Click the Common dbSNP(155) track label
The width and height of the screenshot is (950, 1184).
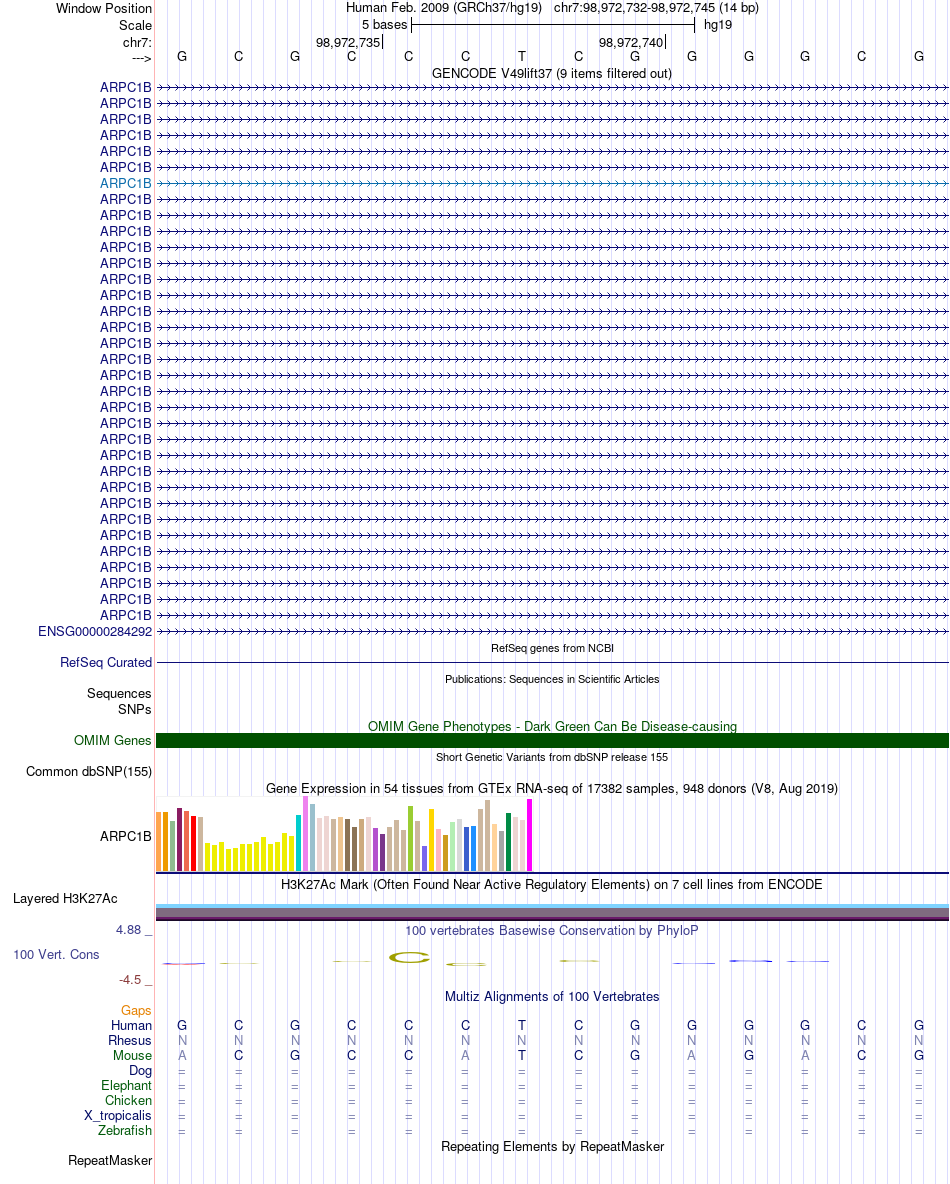[89, 772]
